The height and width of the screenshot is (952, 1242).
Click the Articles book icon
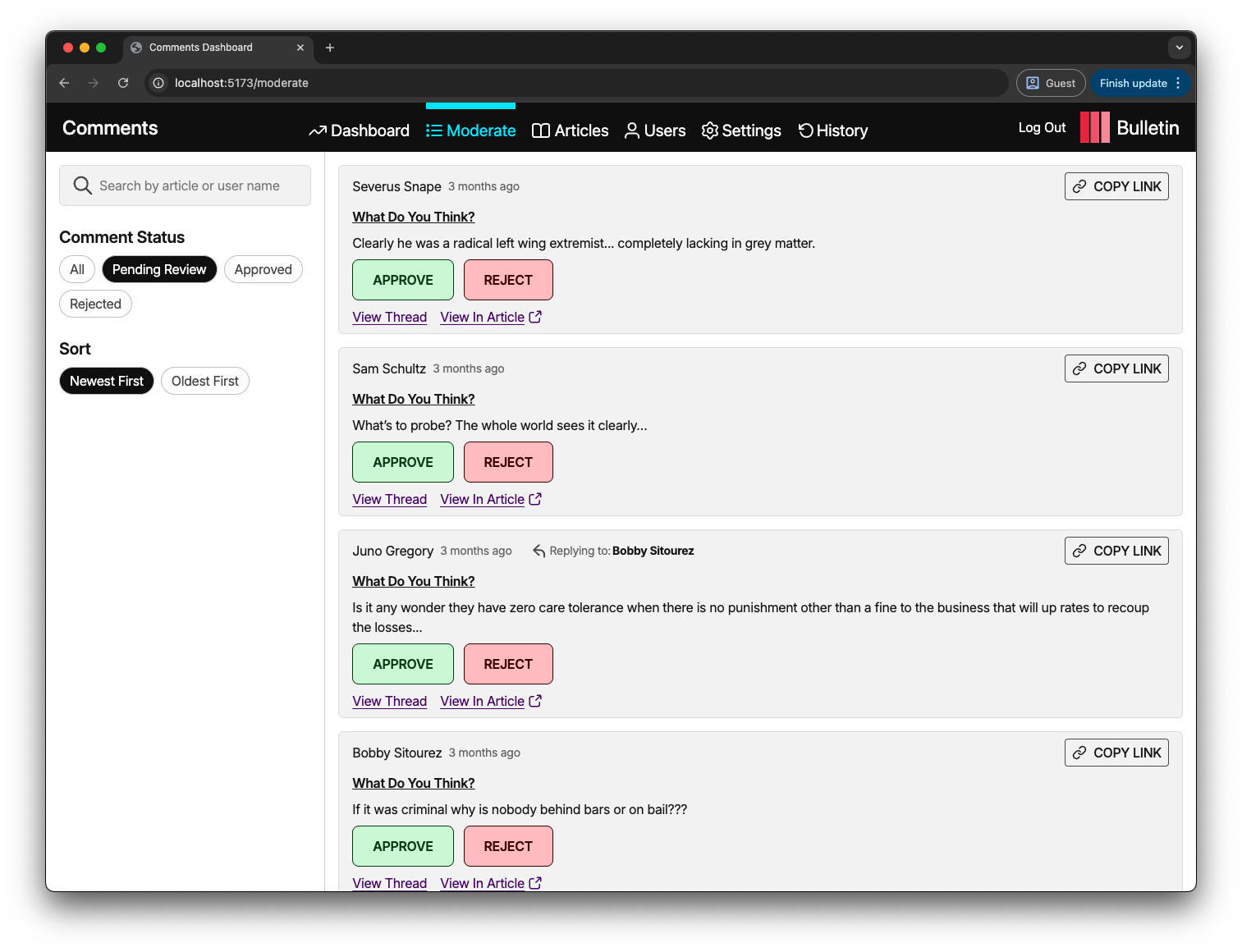541,131
